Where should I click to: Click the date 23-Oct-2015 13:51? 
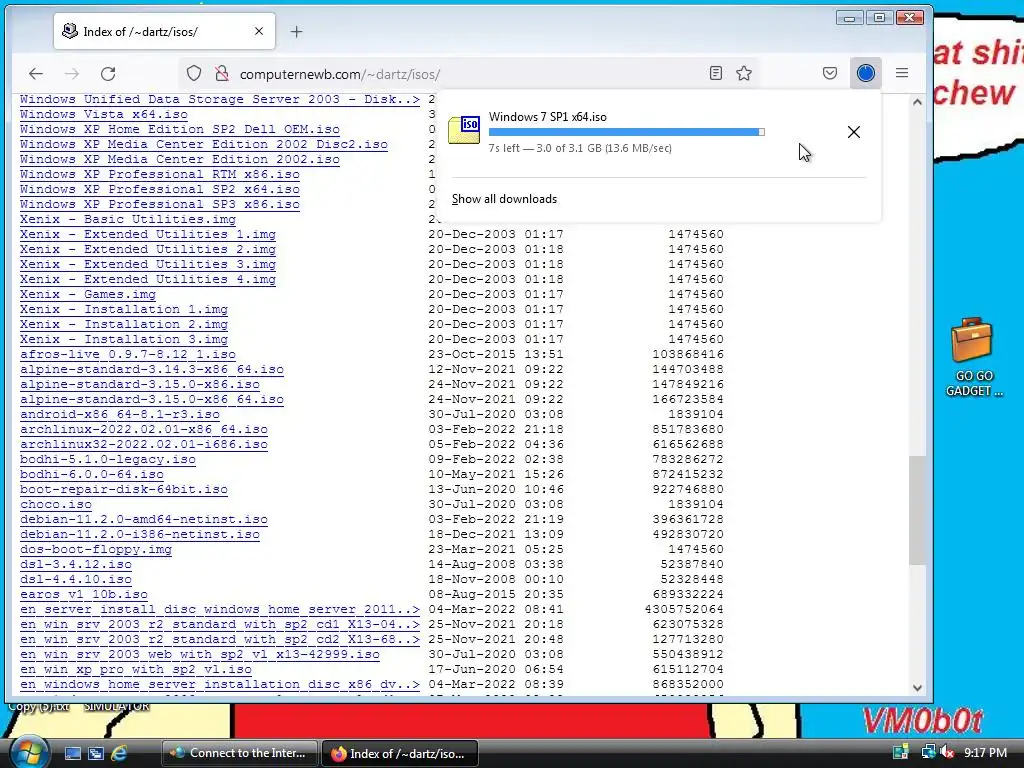point(496,355)
